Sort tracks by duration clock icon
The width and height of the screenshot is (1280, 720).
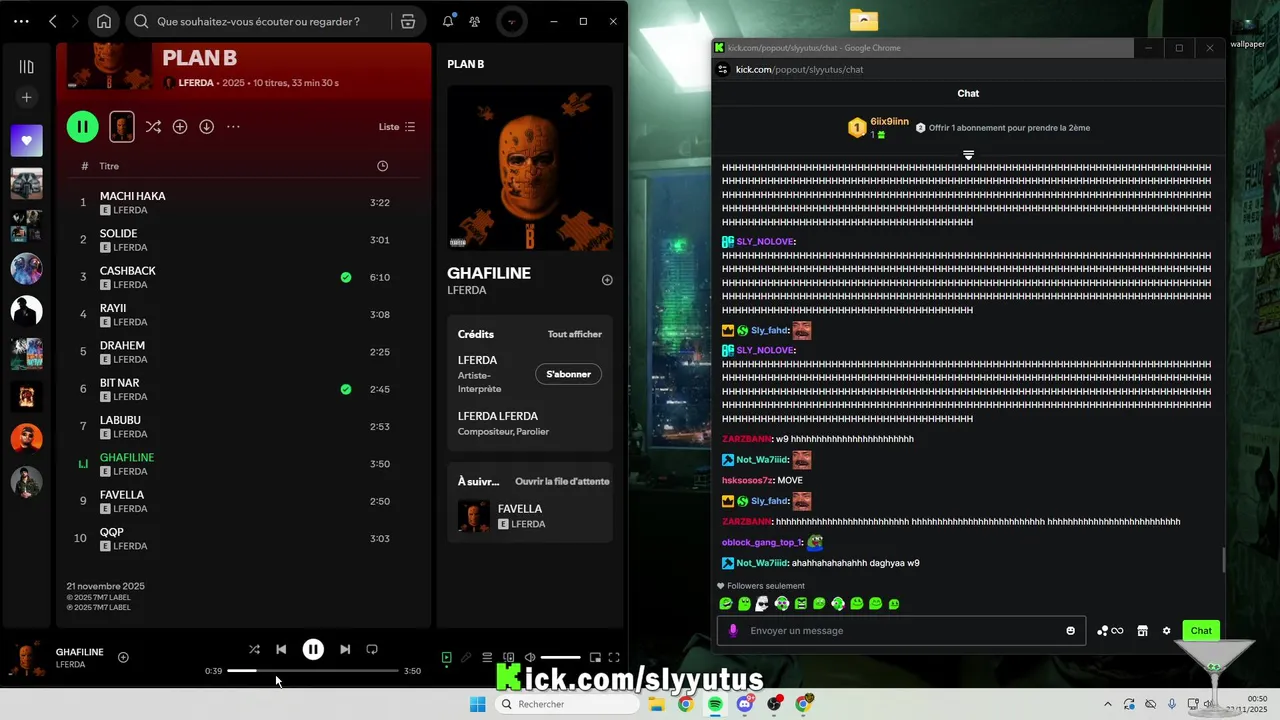click(382, 166)
